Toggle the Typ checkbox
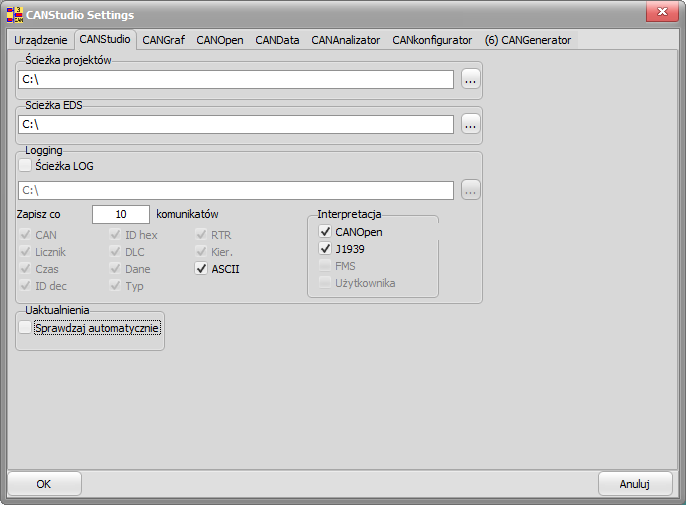686x505 pixels. [x=115, y=286]
